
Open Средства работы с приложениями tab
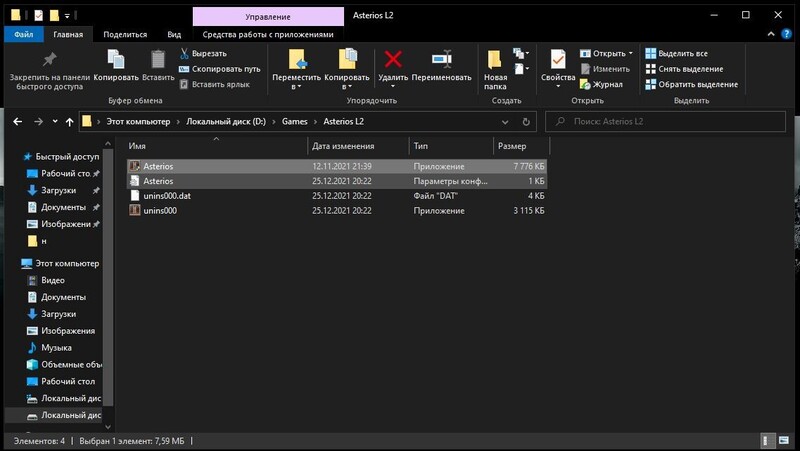click(268, 34)
